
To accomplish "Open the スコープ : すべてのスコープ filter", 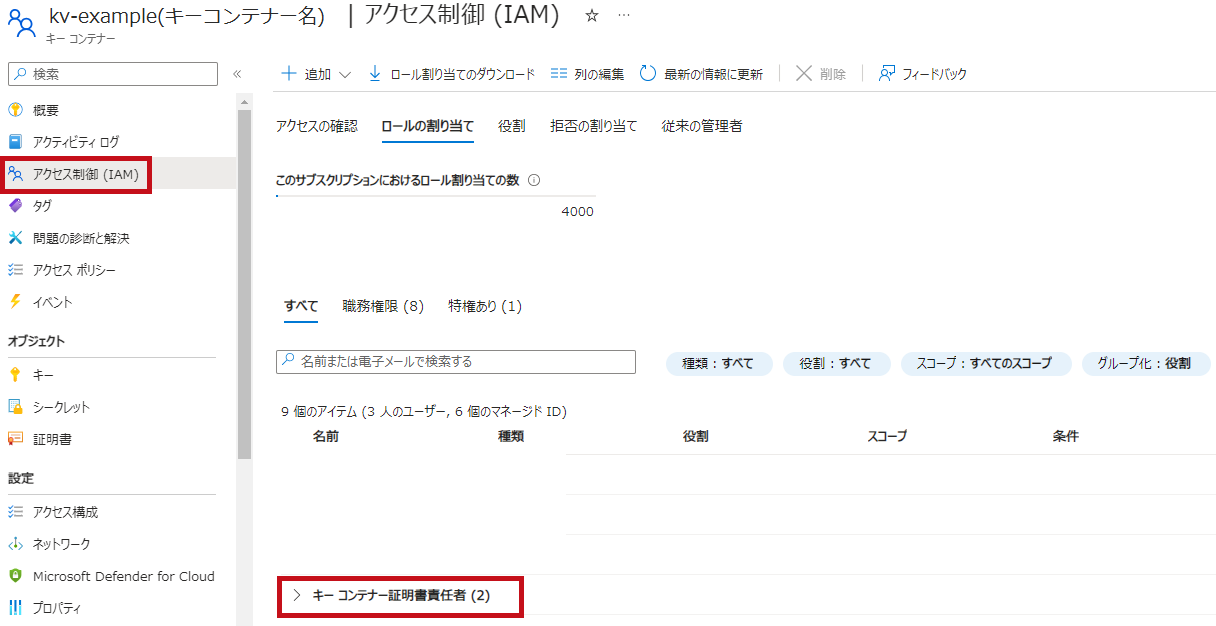I will pos(985,364).
